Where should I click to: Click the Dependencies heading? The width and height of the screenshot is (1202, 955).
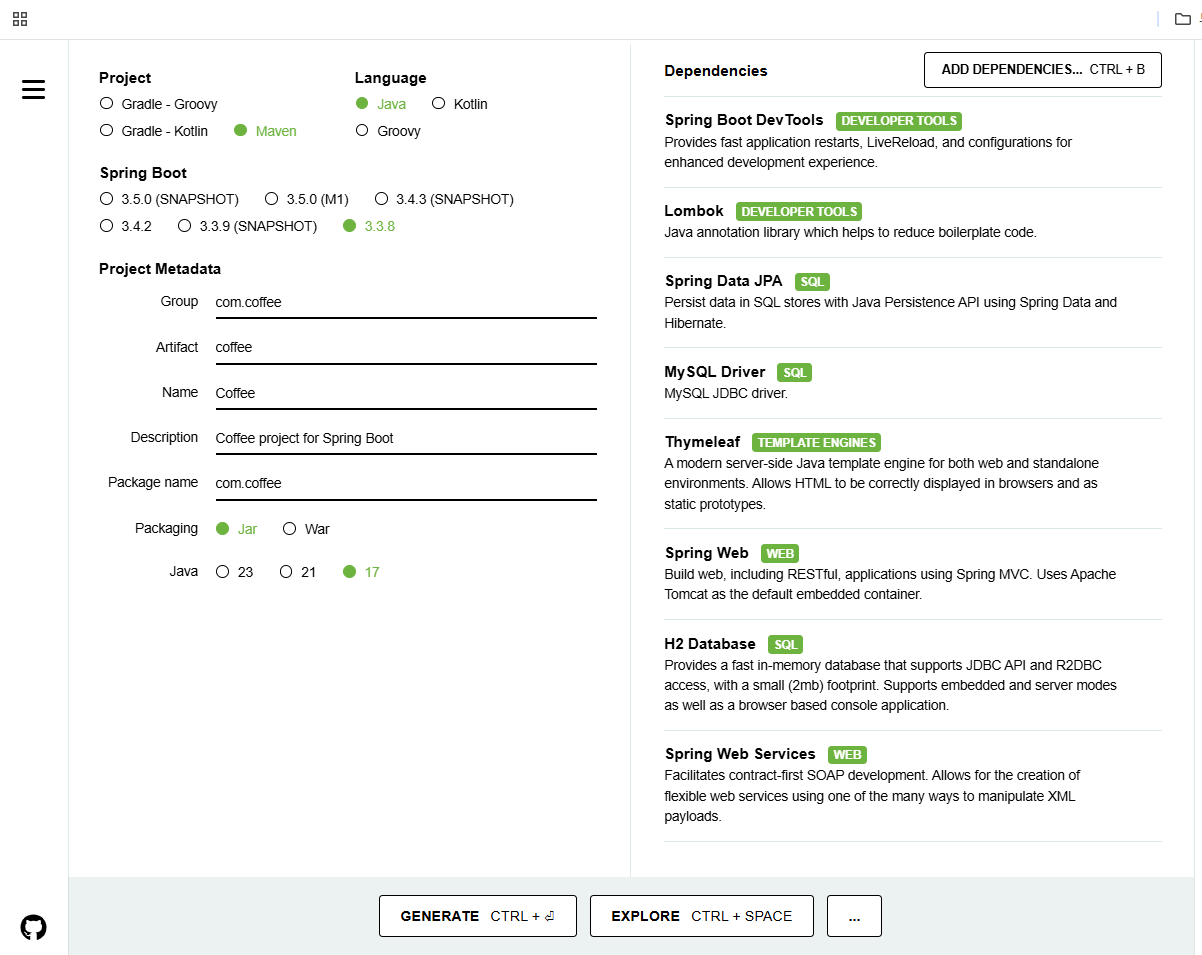pyautogui.click(x=716, y=71)
